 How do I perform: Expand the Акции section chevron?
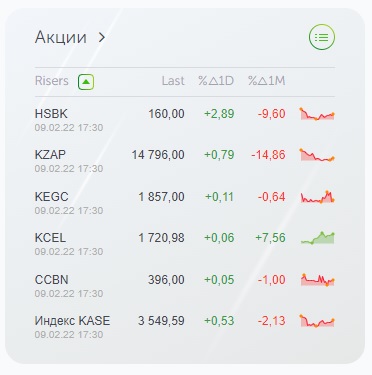102,37
